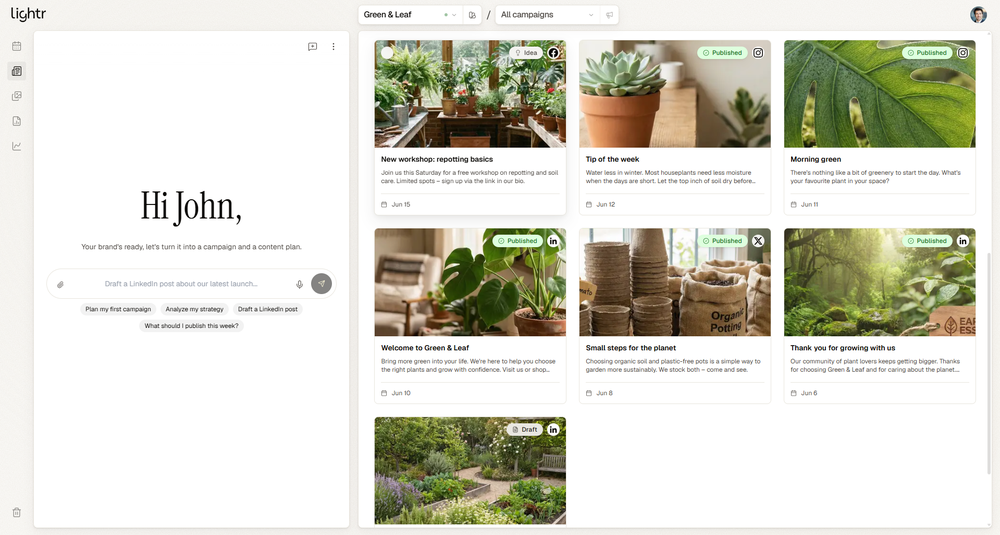Expand the All campaigns dropdown
1000x535 pixels.
point(547,15)
